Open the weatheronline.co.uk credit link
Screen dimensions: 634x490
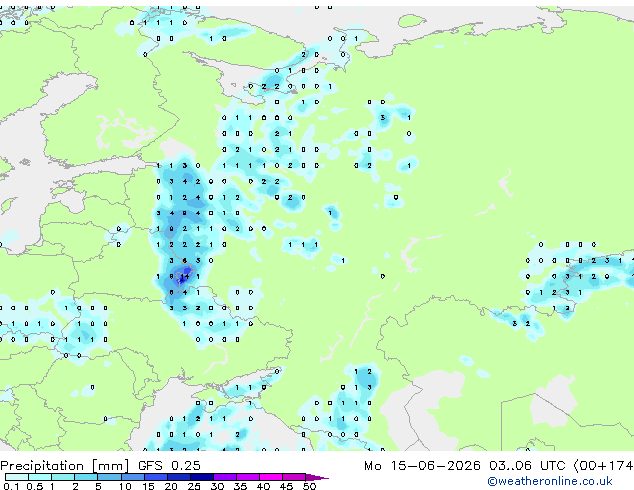(550, 481)
